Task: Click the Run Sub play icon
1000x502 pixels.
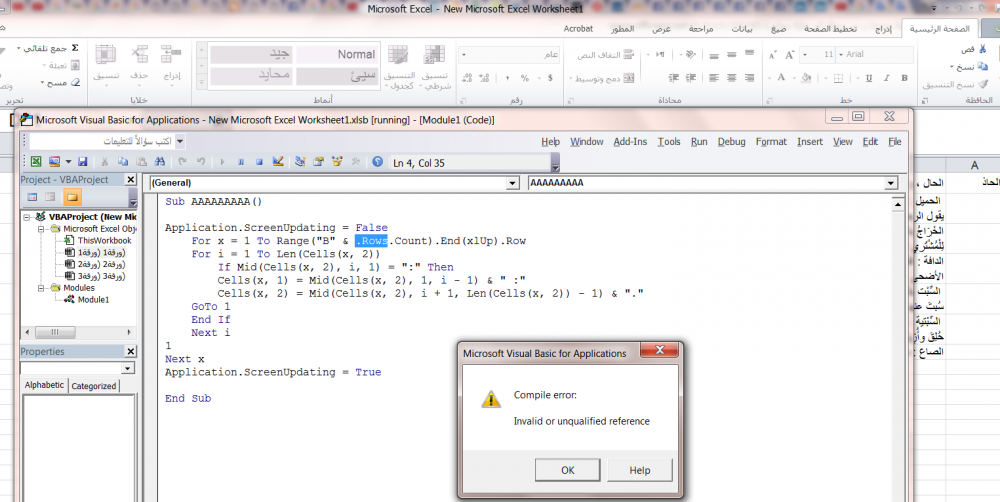Action: (223, 162)
